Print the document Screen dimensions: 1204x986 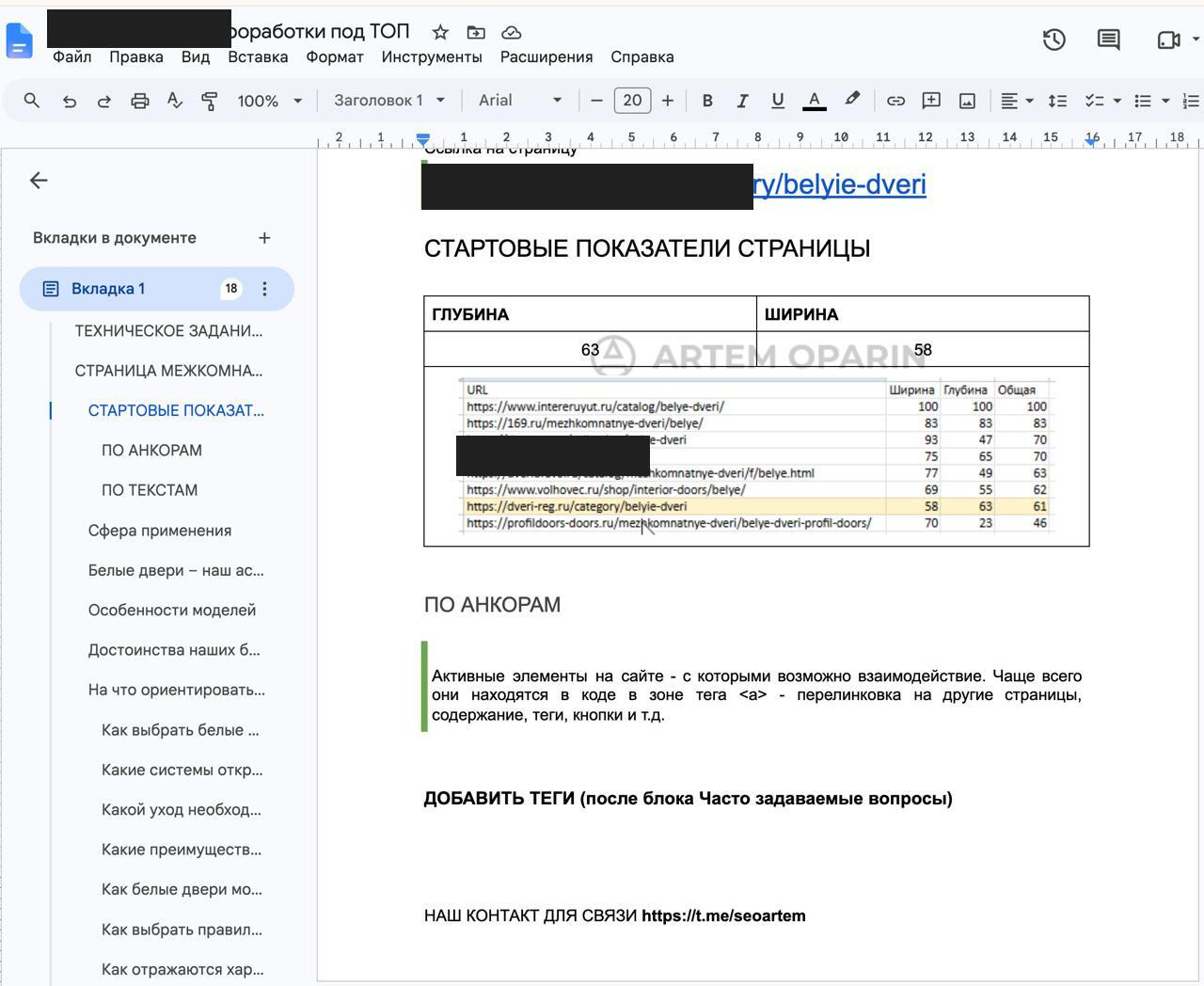139,101
